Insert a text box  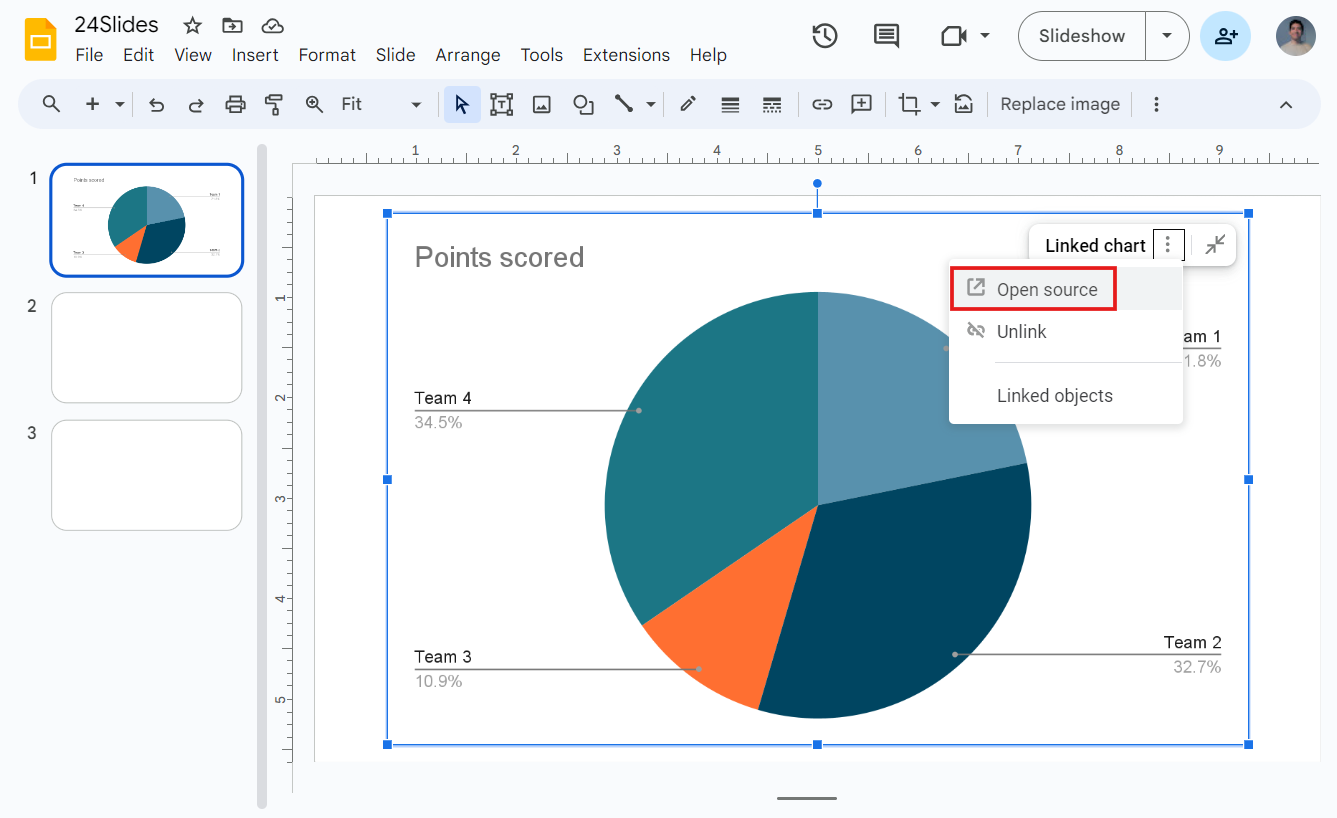(x=501, y=104)
